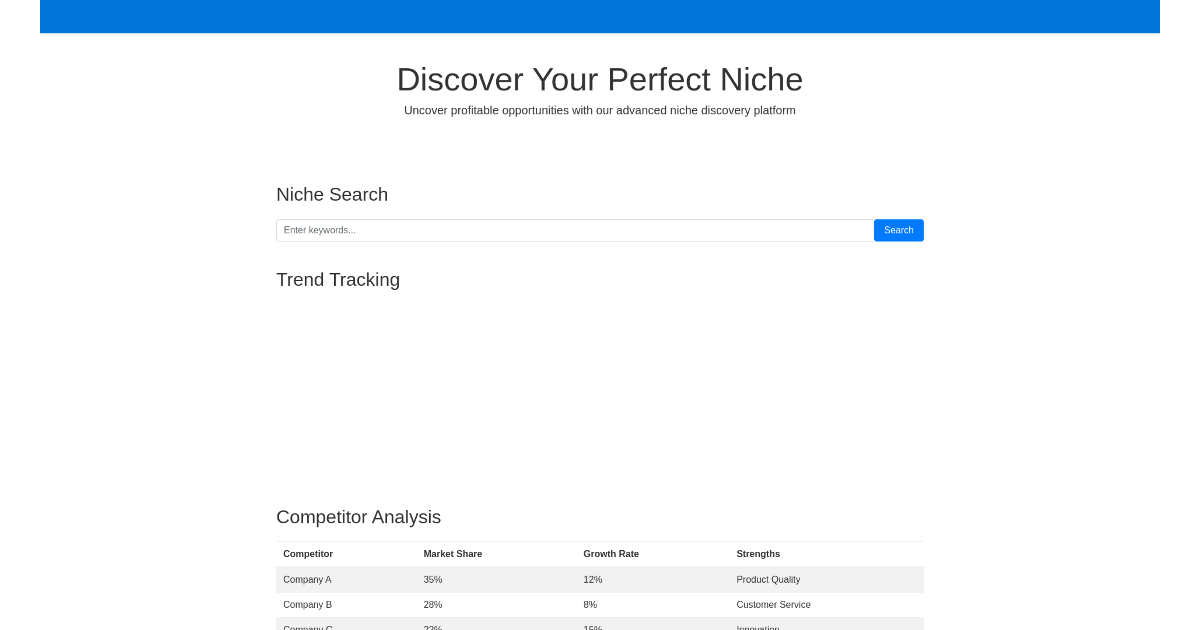Click the Strengths column header
The width and height of the screenshot is (1200, 630).
point(758,554)
